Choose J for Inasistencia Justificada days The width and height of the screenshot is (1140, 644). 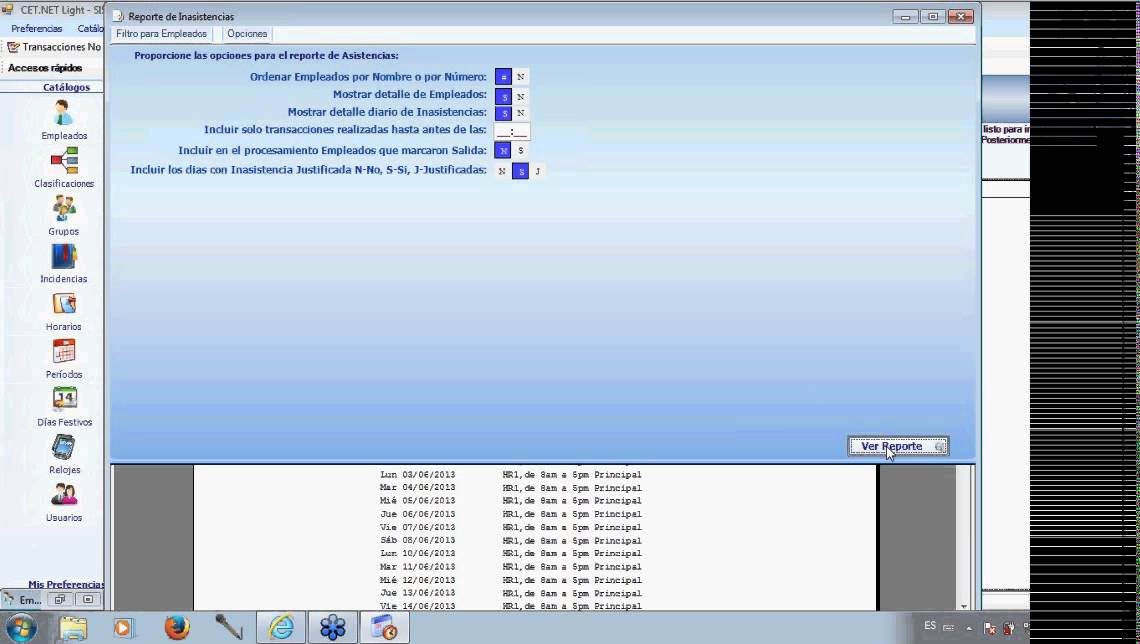pos(538,172)
